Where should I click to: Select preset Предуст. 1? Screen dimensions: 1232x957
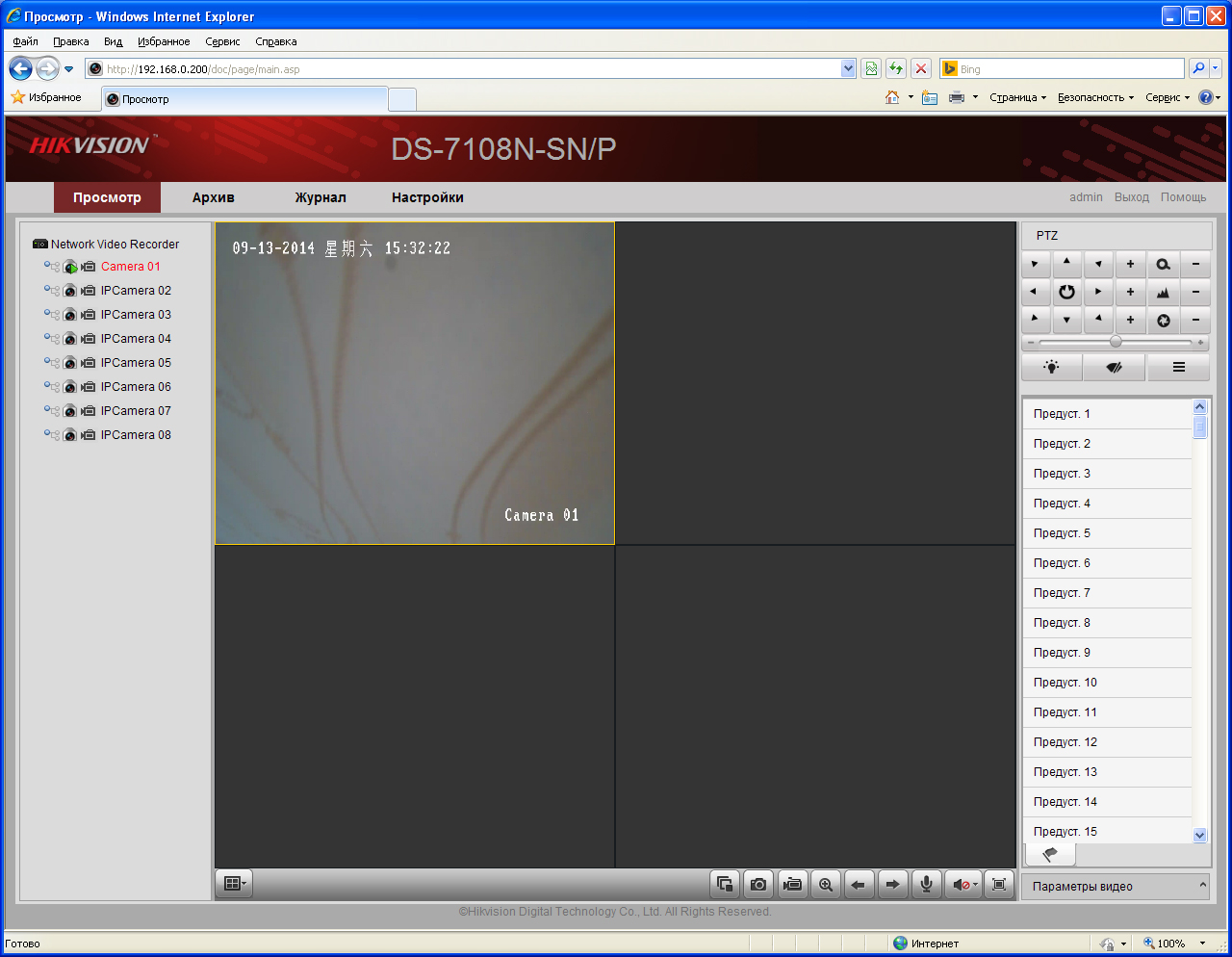point(1107,414)
